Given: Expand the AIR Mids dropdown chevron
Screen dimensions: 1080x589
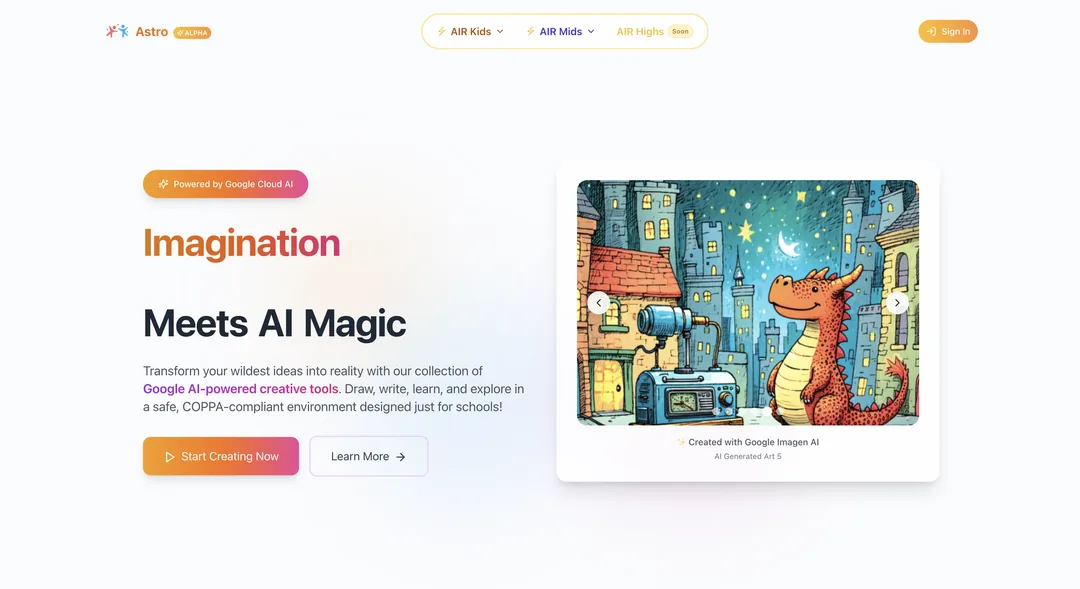Looking at the screenshot, I should (591, 32).
